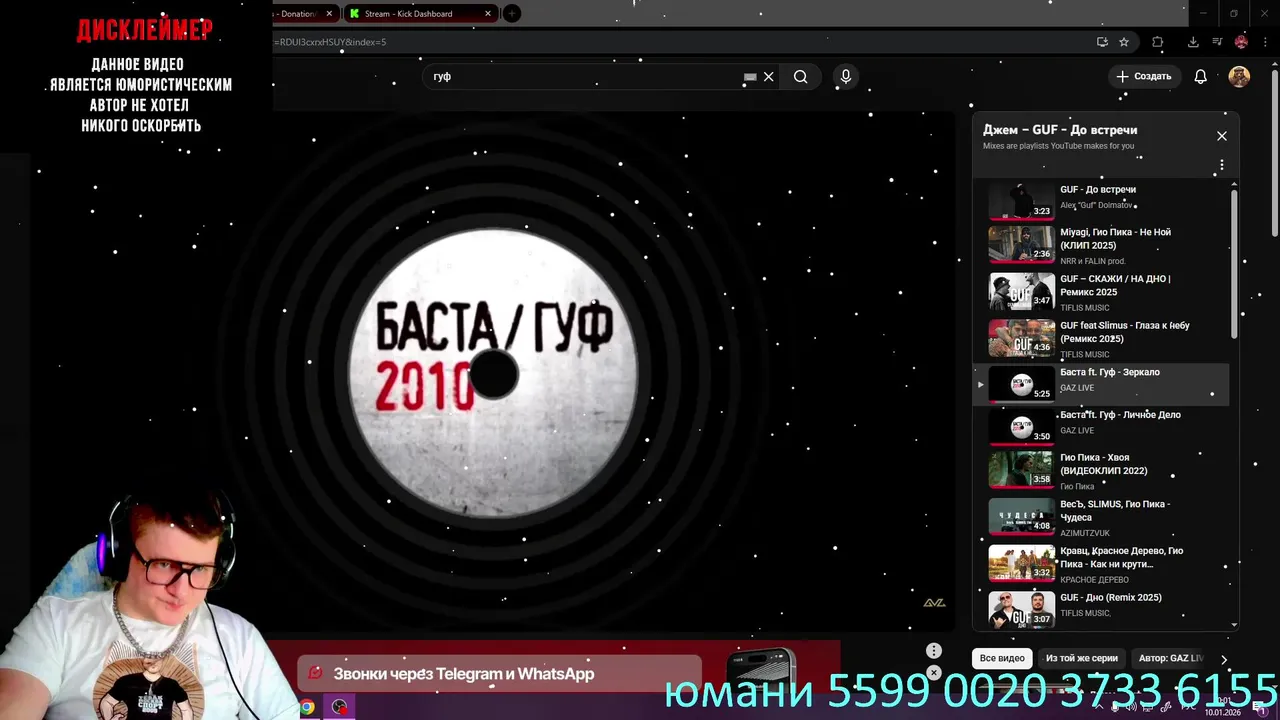Screen dimensions: 1280x720
Task: Bookmark the page with the star icon
Action: [1124, 42]
